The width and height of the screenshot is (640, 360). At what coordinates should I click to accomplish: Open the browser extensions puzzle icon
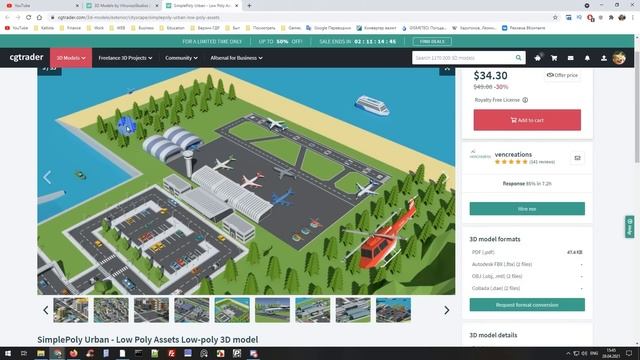(611, 18)
